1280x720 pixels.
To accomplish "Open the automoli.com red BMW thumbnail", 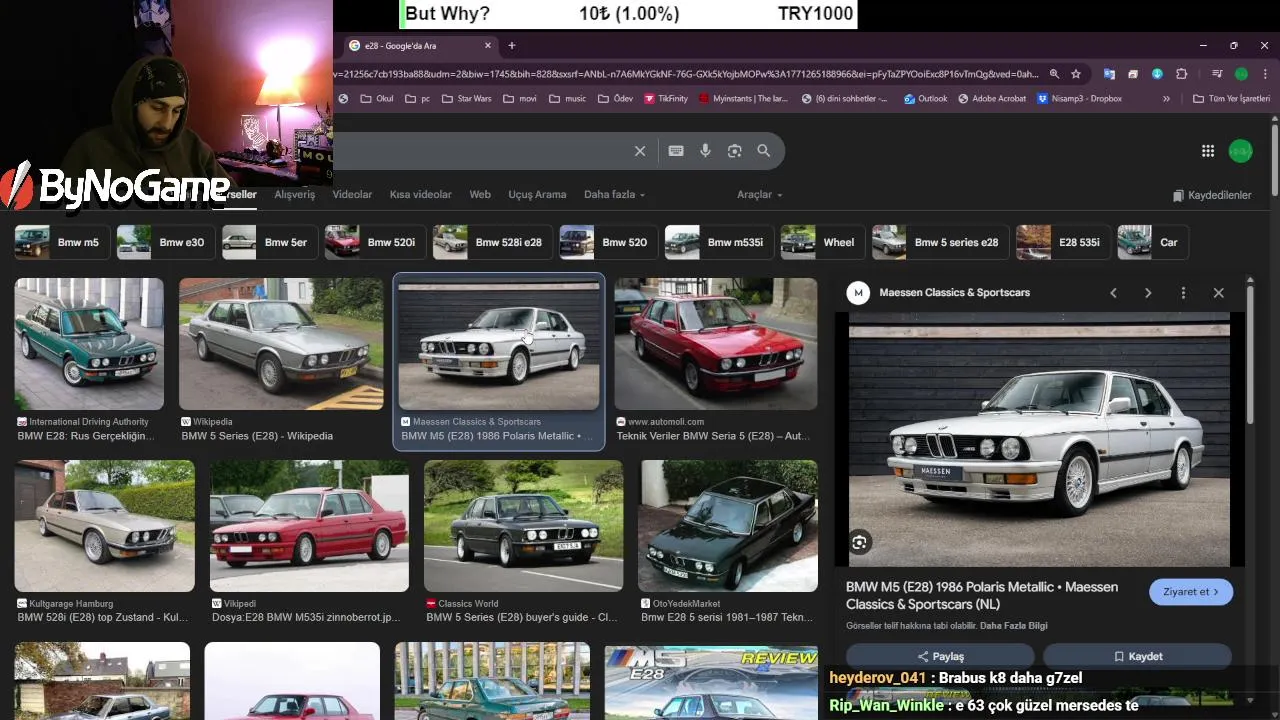I will [716, 344].
